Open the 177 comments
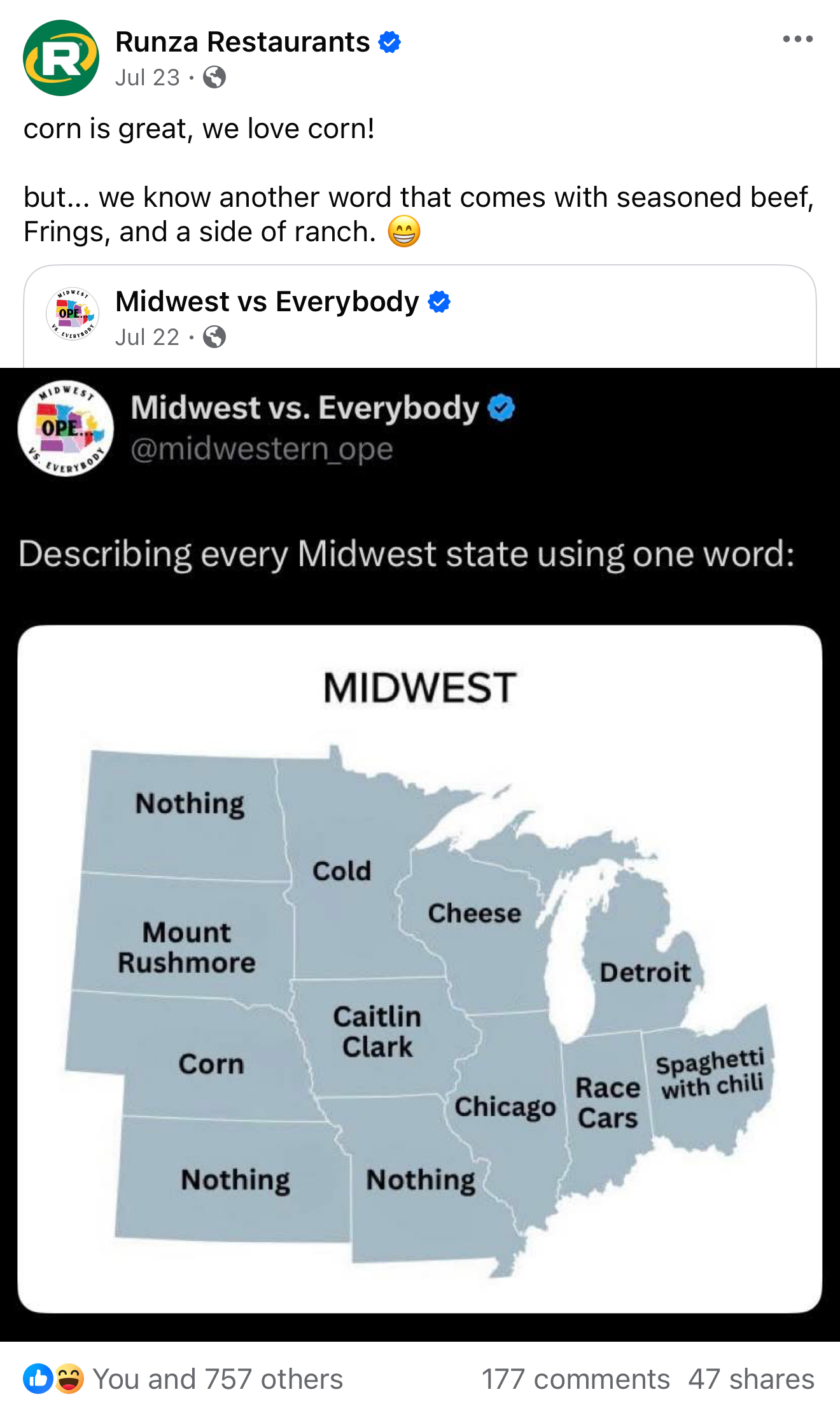The width and height of the screenshot is (840, 1413). click(575, 1379)
